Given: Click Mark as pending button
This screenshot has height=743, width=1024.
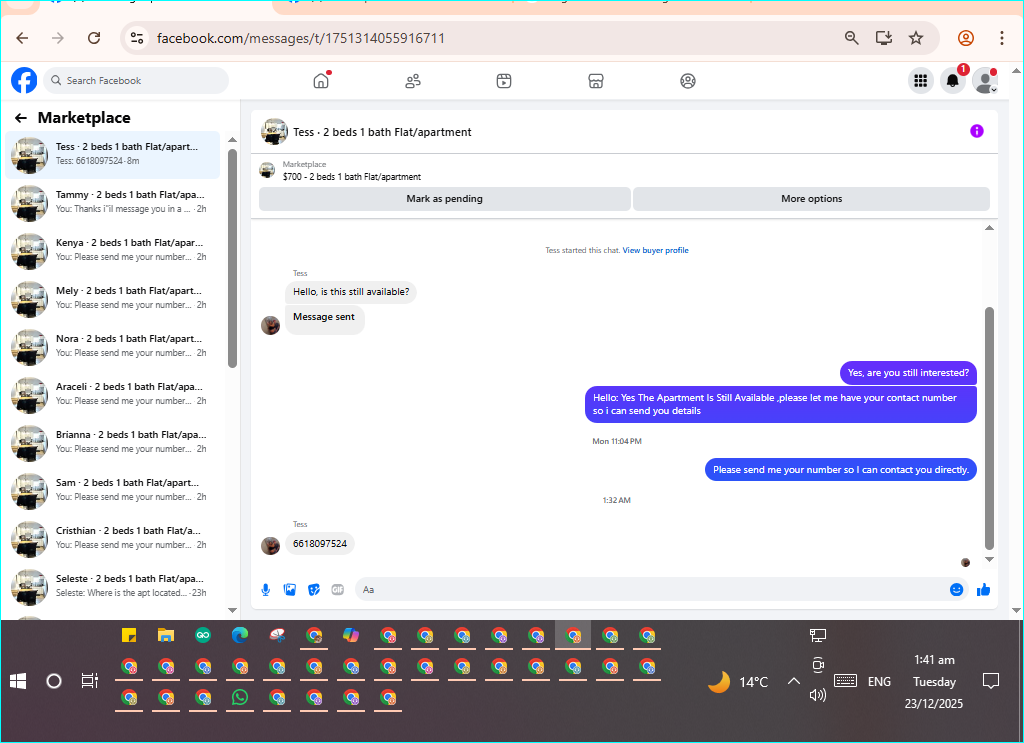Looking at the screenshot, I should (445, 198).
